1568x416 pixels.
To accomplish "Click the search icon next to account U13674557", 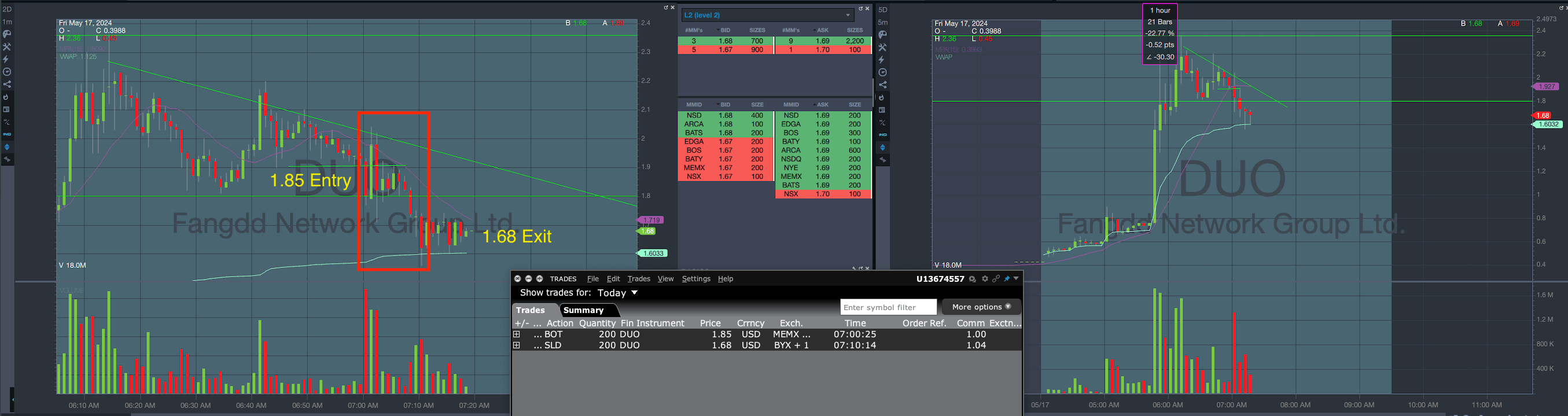I will click(972, 279).
